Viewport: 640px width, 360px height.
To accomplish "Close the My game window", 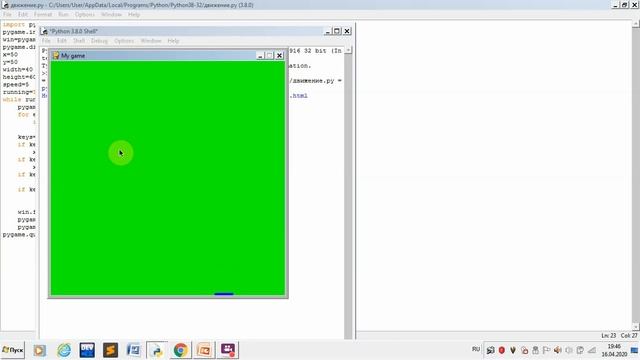I will pos(280,56).
